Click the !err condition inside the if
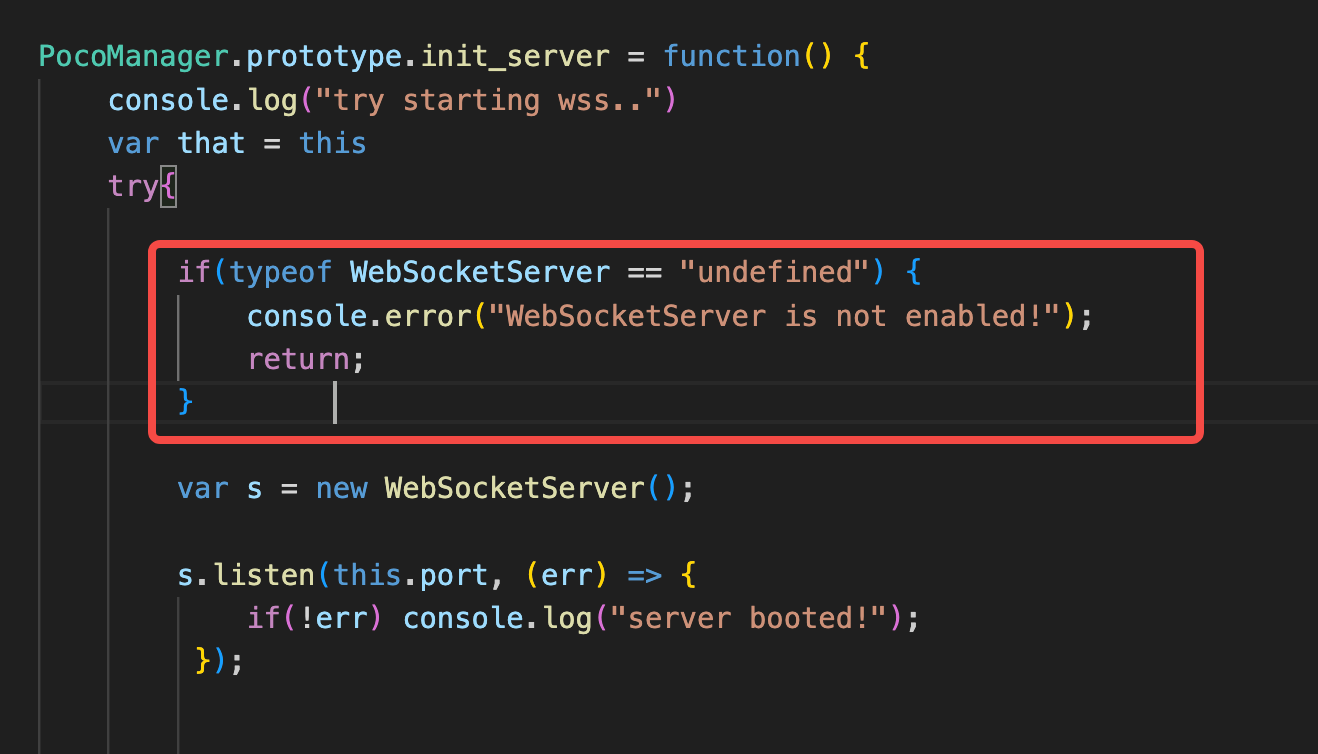The image size is (1318, 754). coord(341,618)
